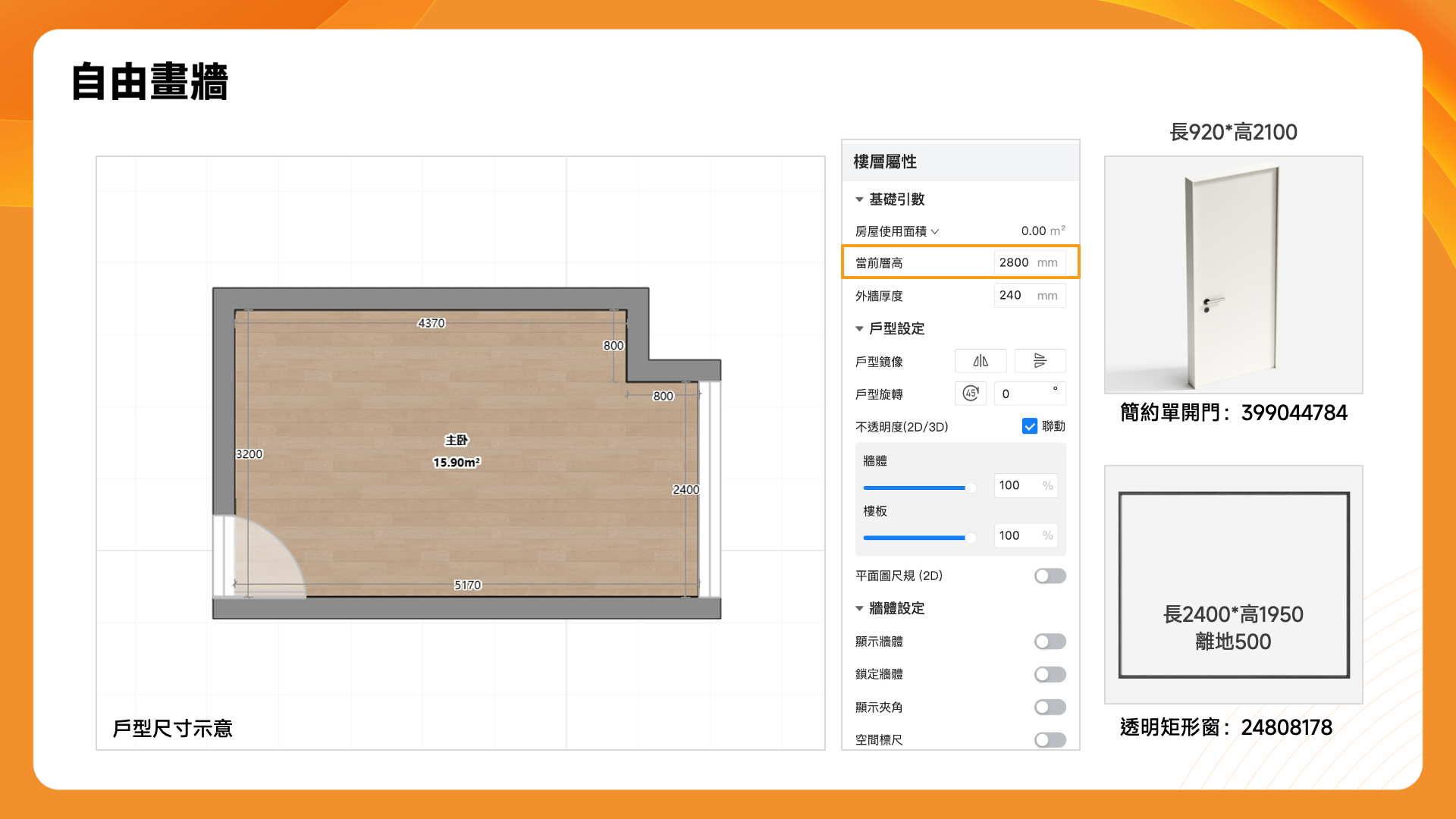1456x819 pixels.
Task: Uncheck the 聯動 opacity link checkbox
Action: pyautogui.click(x=1029, y=426)
